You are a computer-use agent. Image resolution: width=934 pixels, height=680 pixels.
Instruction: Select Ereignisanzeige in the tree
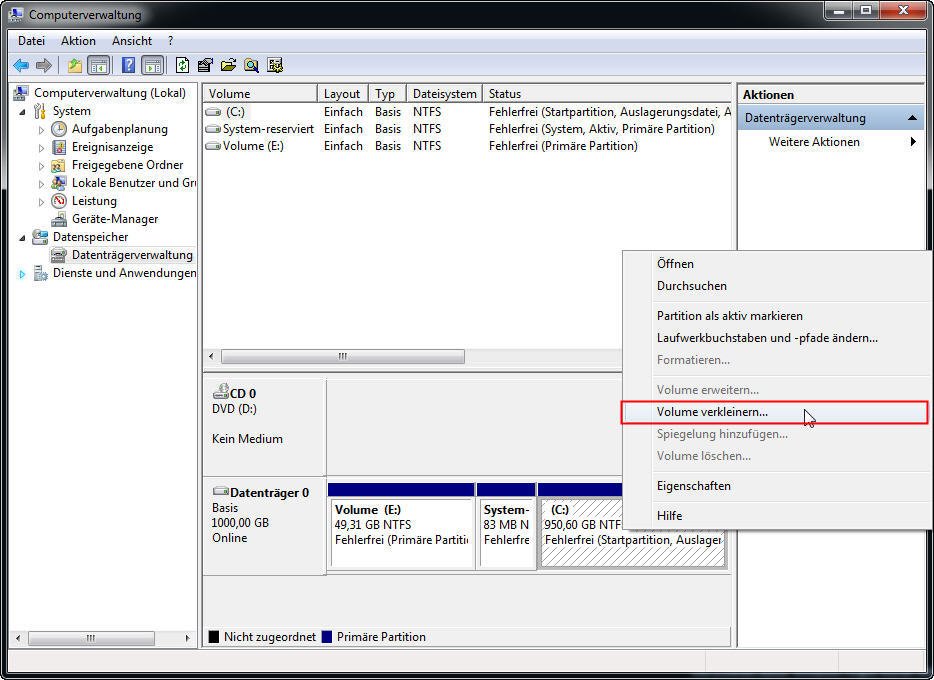(x=113, y=147)
